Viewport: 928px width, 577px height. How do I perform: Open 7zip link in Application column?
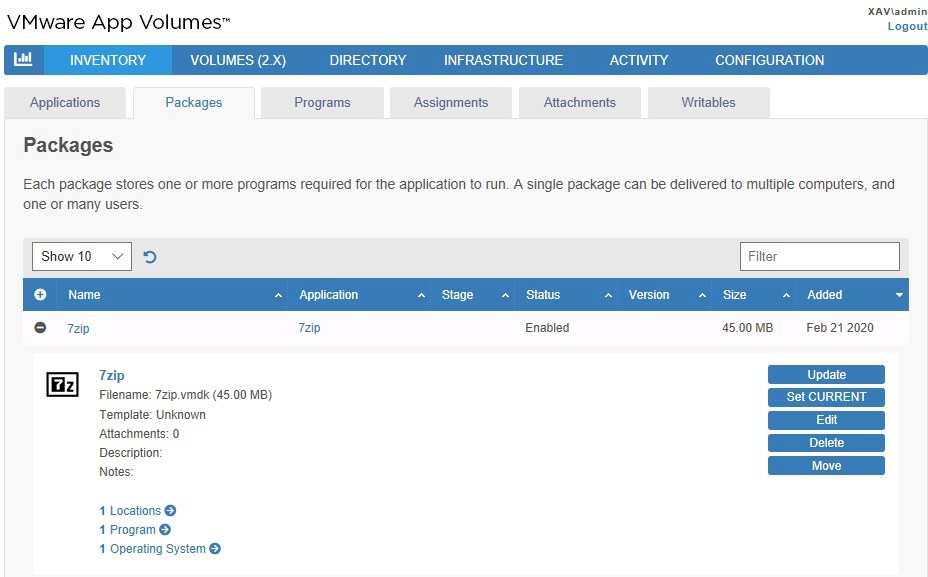pyautogui.click(x=309, y=328)
